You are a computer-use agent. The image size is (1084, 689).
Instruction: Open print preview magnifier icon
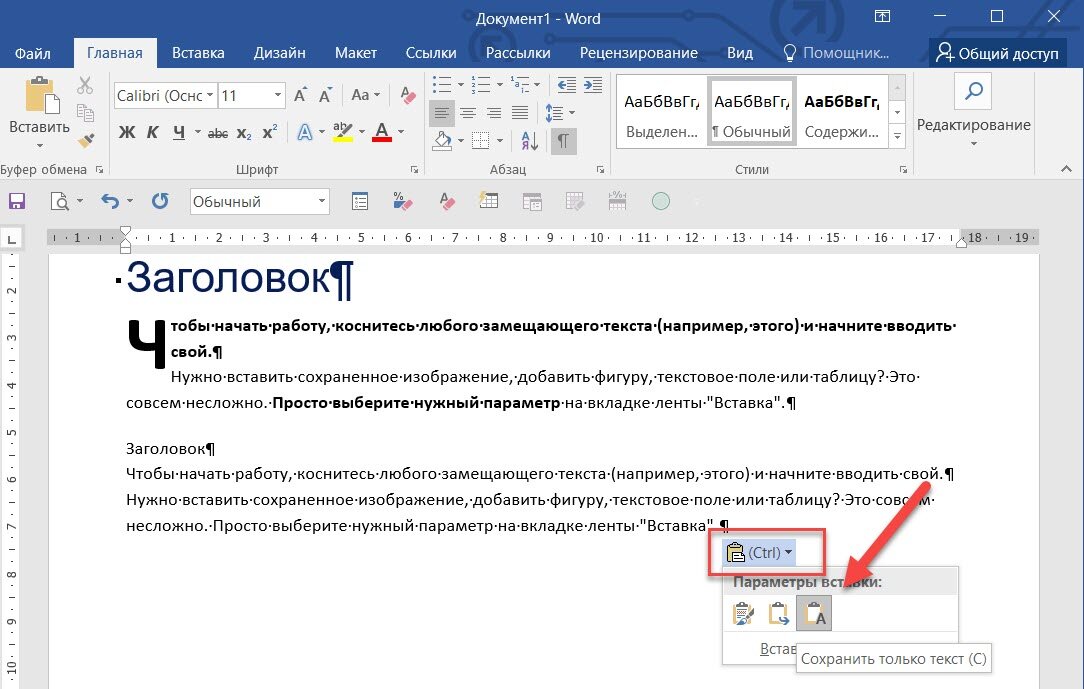pyautogui.click(x=60, y=201)
